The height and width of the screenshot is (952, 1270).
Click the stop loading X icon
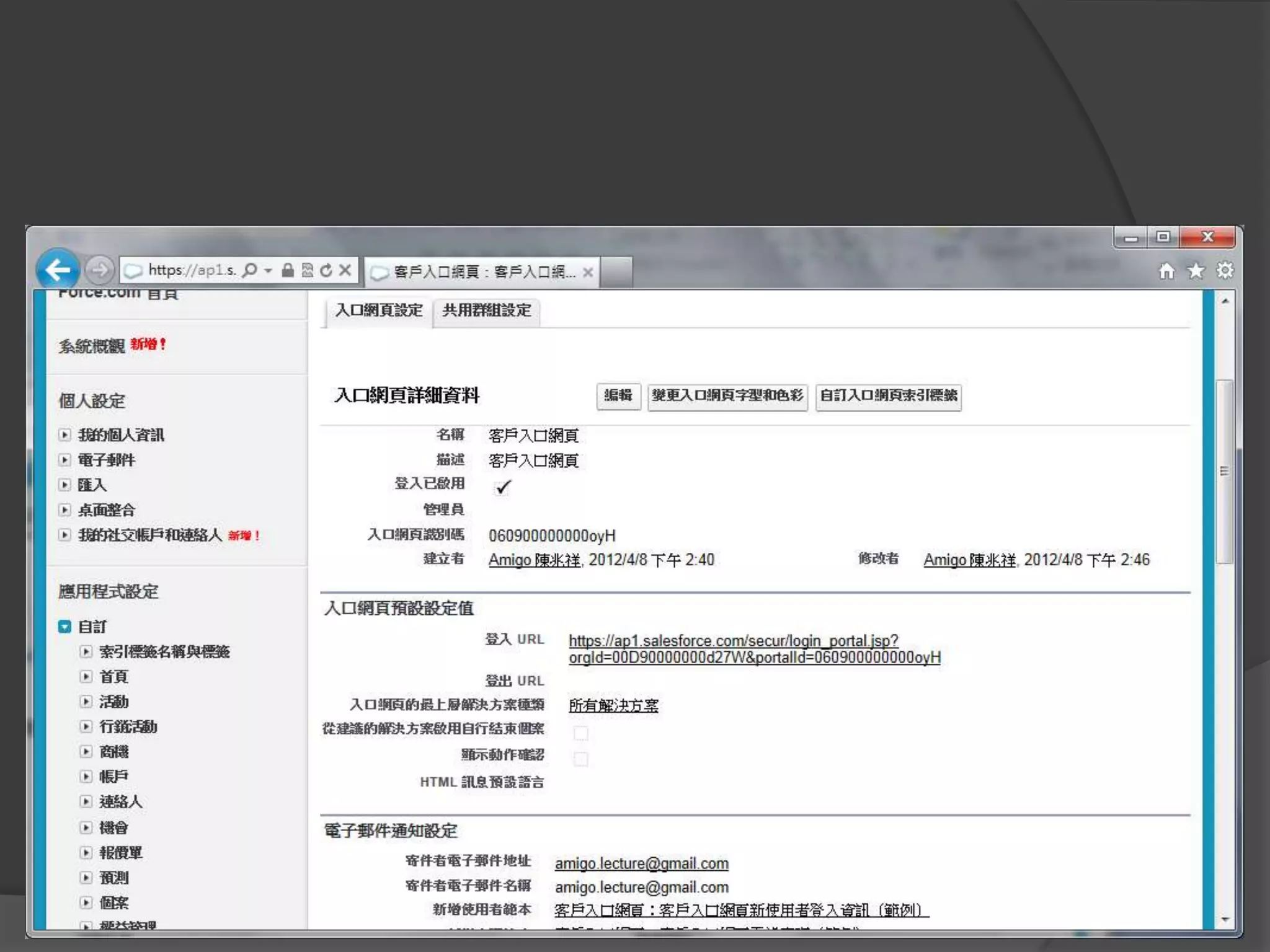[x=345, y=270]
